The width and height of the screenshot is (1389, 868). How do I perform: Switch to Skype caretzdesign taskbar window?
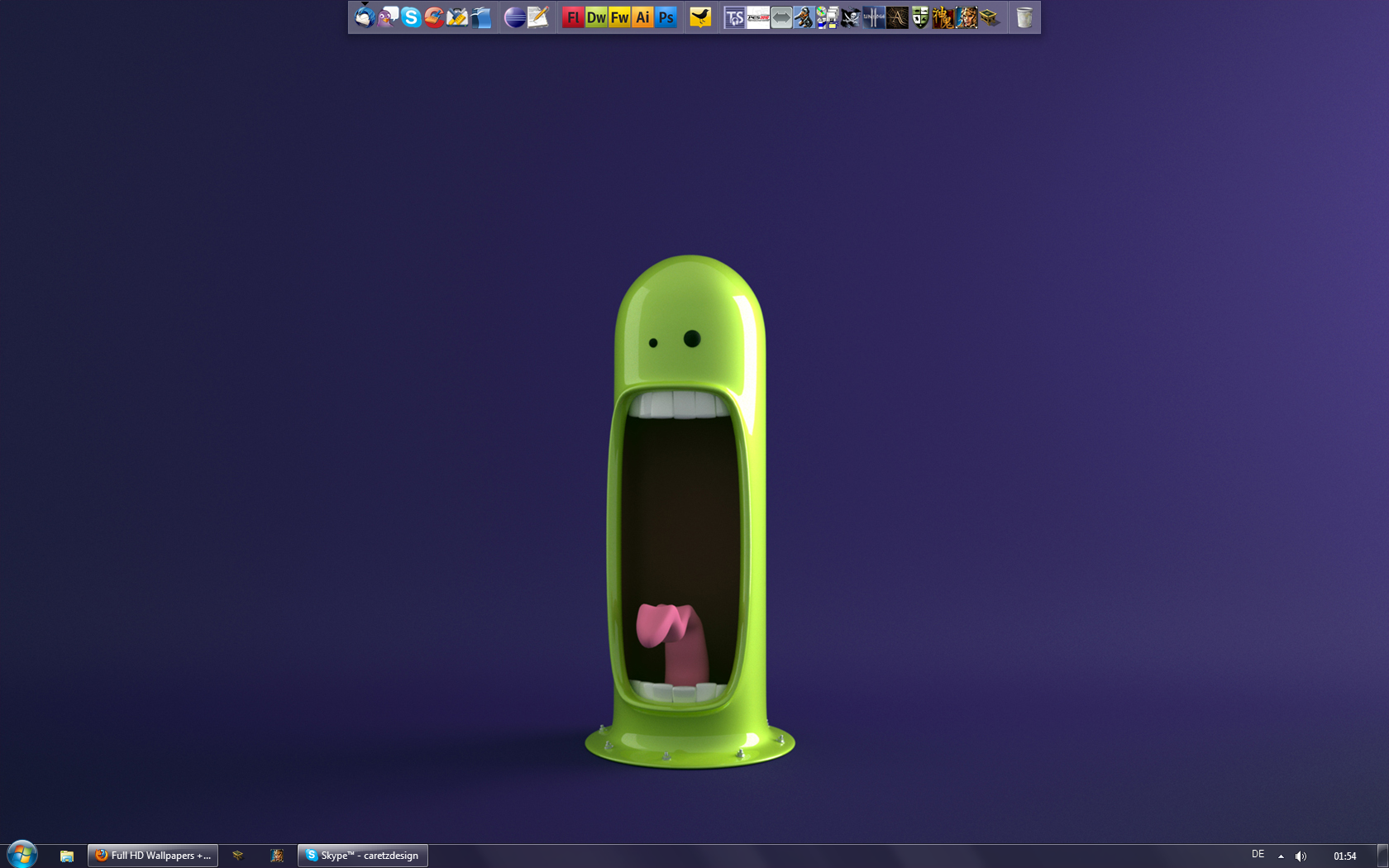point(363,856)
